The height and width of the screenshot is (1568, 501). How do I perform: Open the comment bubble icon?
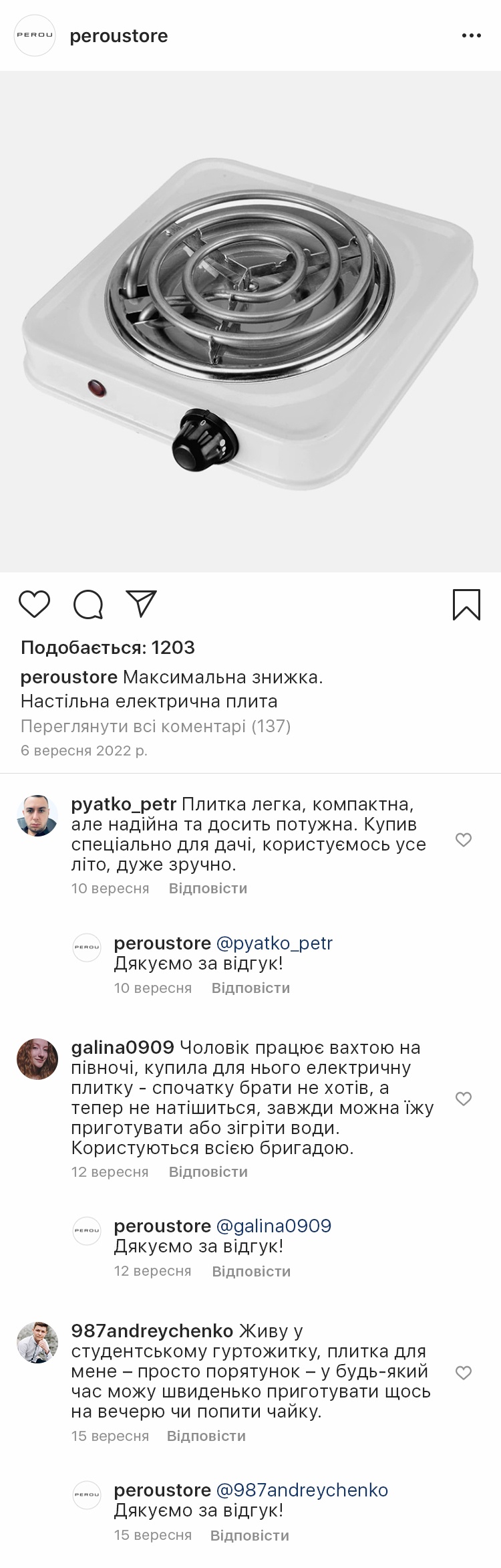pos(88,604)
